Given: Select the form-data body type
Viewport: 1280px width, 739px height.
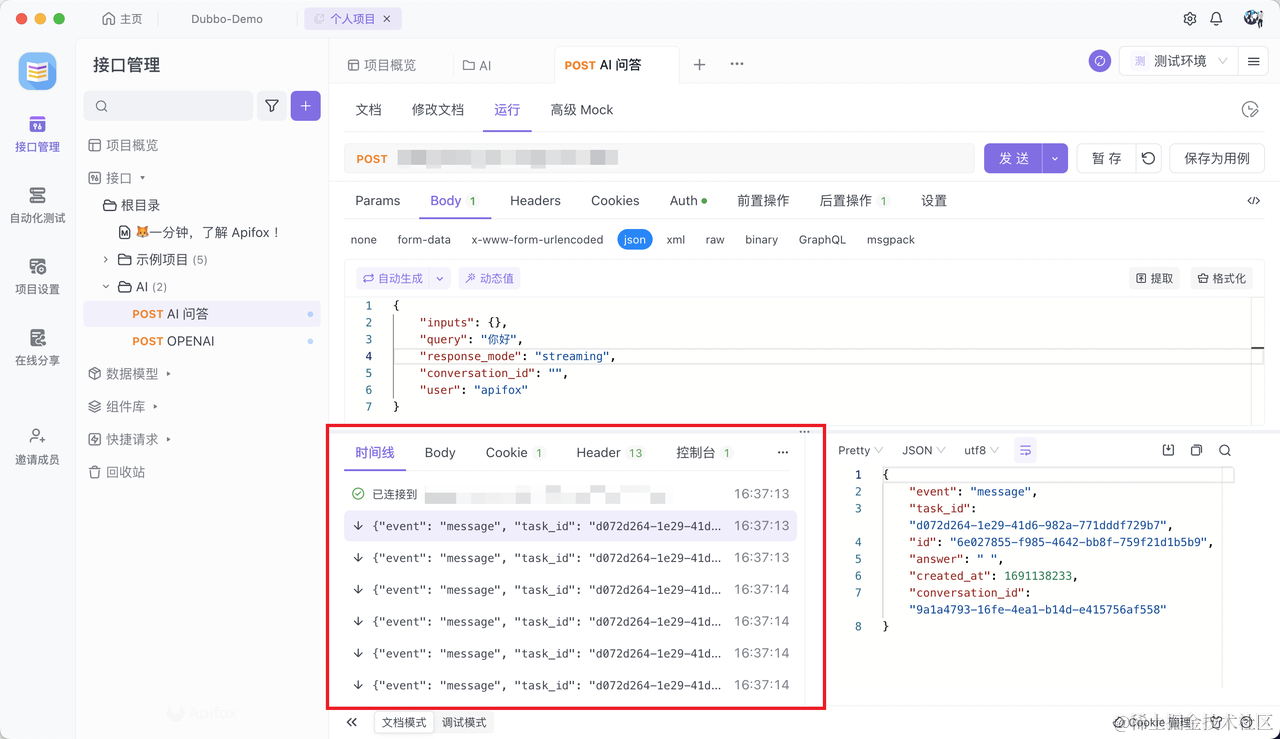Looking at the screenshot, I should tap(424, 240).
